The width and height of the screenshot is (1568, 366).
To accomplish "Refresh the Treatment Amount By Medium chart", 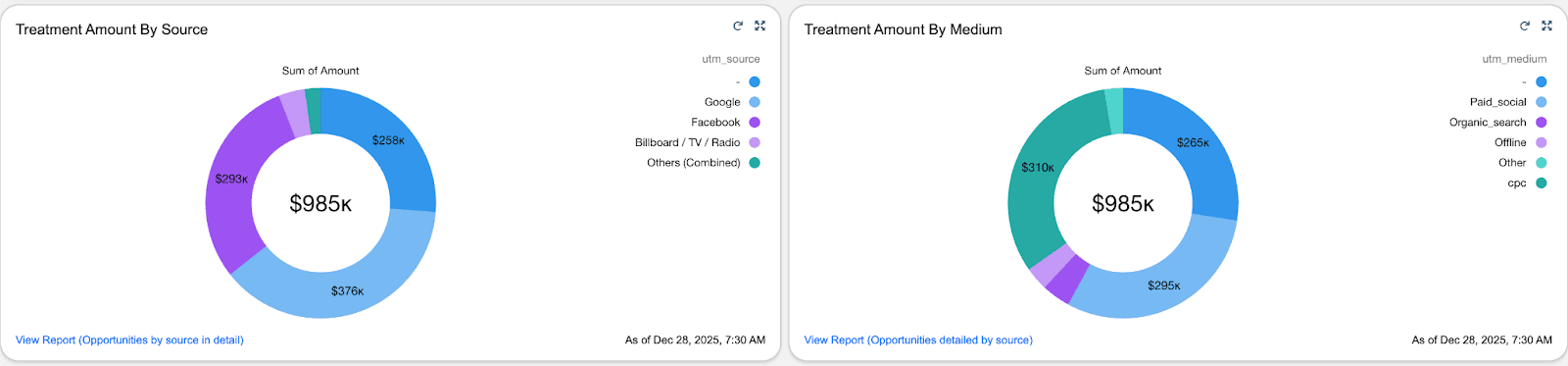I will click(1525, 26).
